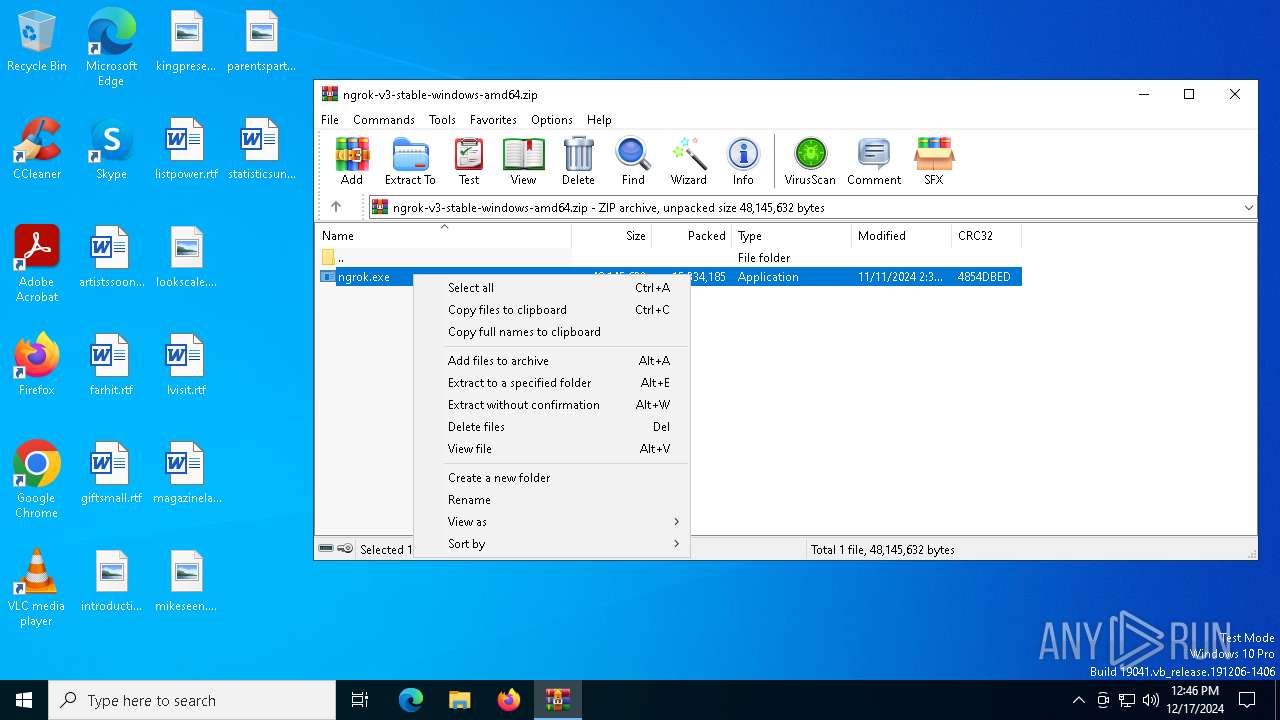Select the Adobe Acrobat desktop shortcut
The width and height of the screenshot is (1280, 720).
click(x=37, y=264)
